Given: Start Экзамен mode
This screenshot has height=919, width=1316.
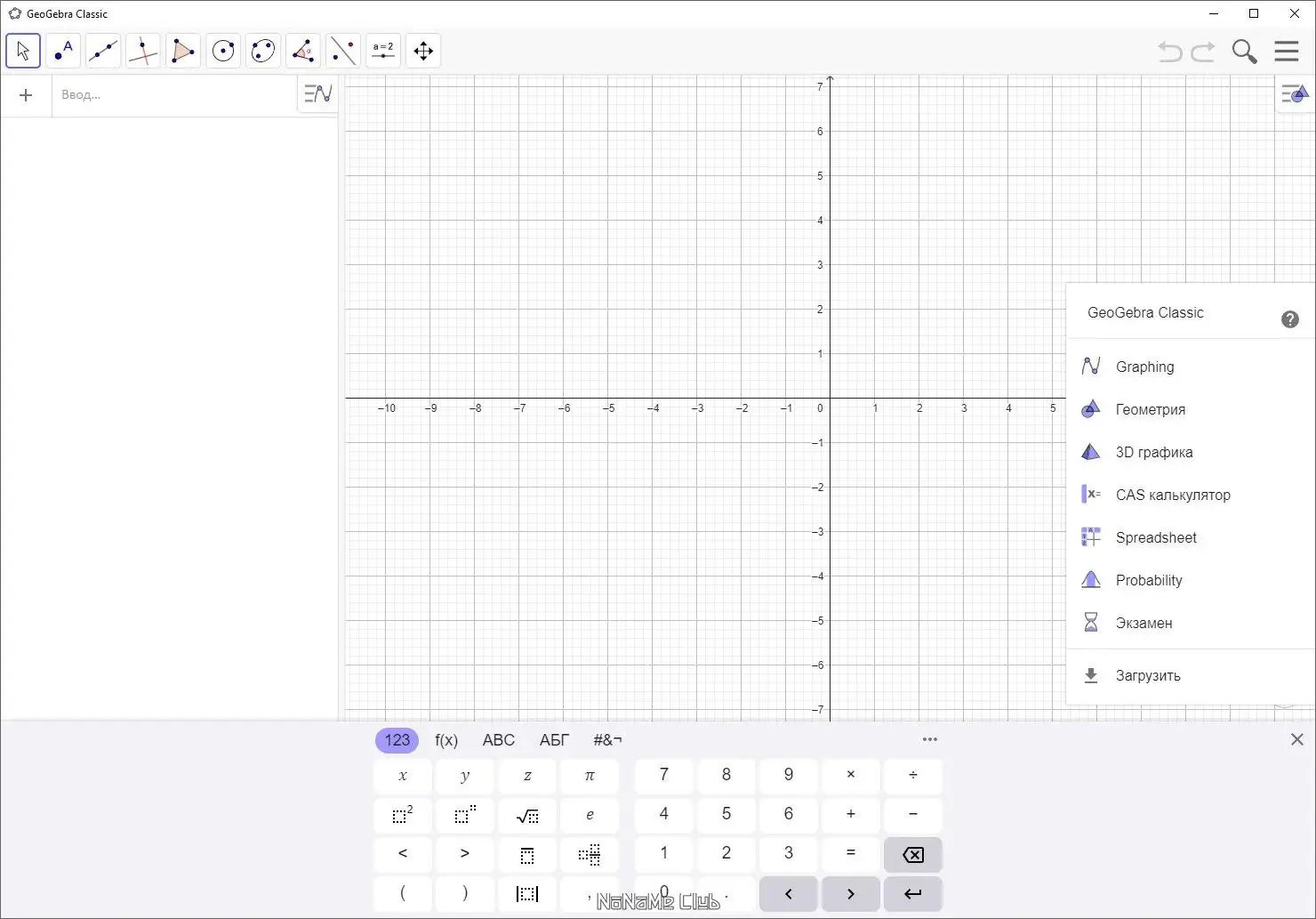Looking at the screenshot, I should pyautogui.click(x=1191, y=623).
